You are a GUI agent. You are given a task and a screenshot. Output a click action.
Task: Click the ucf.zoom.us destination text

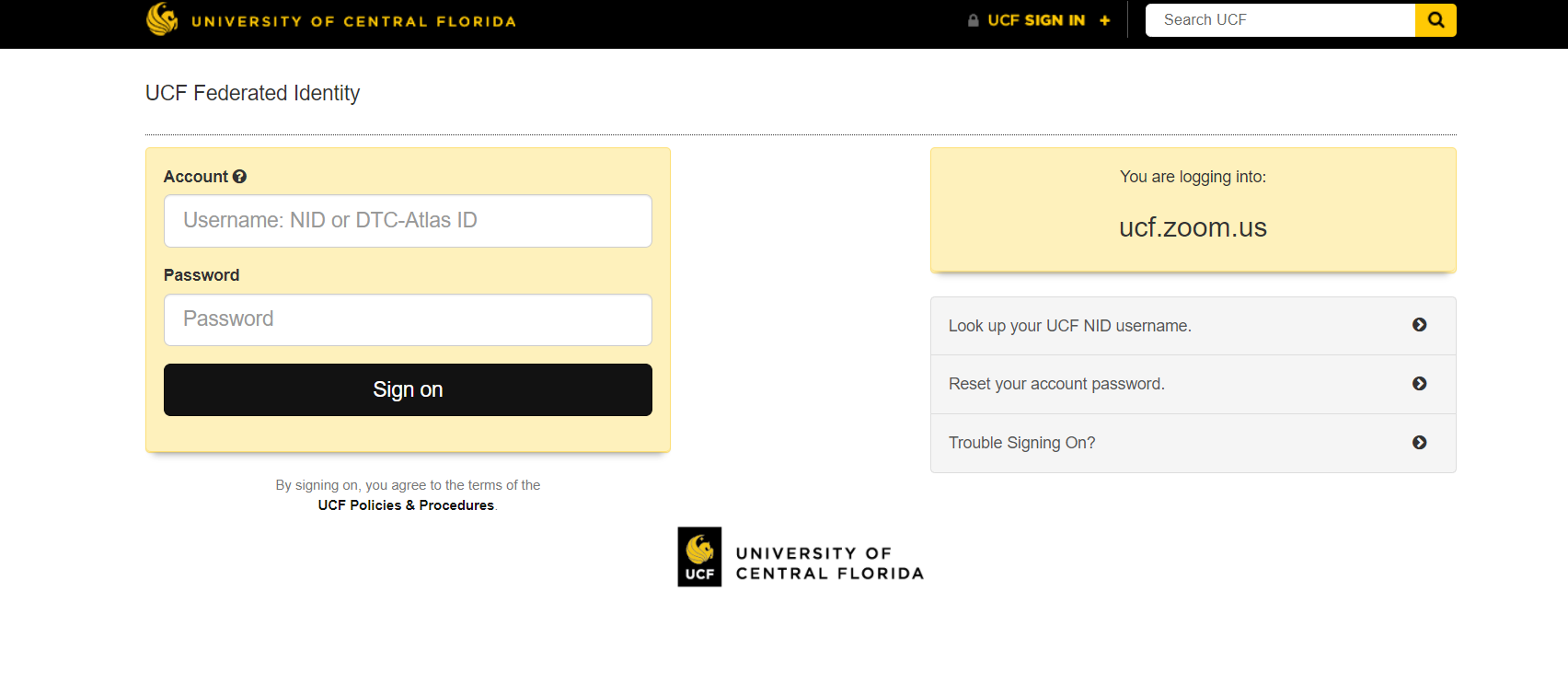point(1193,227)
